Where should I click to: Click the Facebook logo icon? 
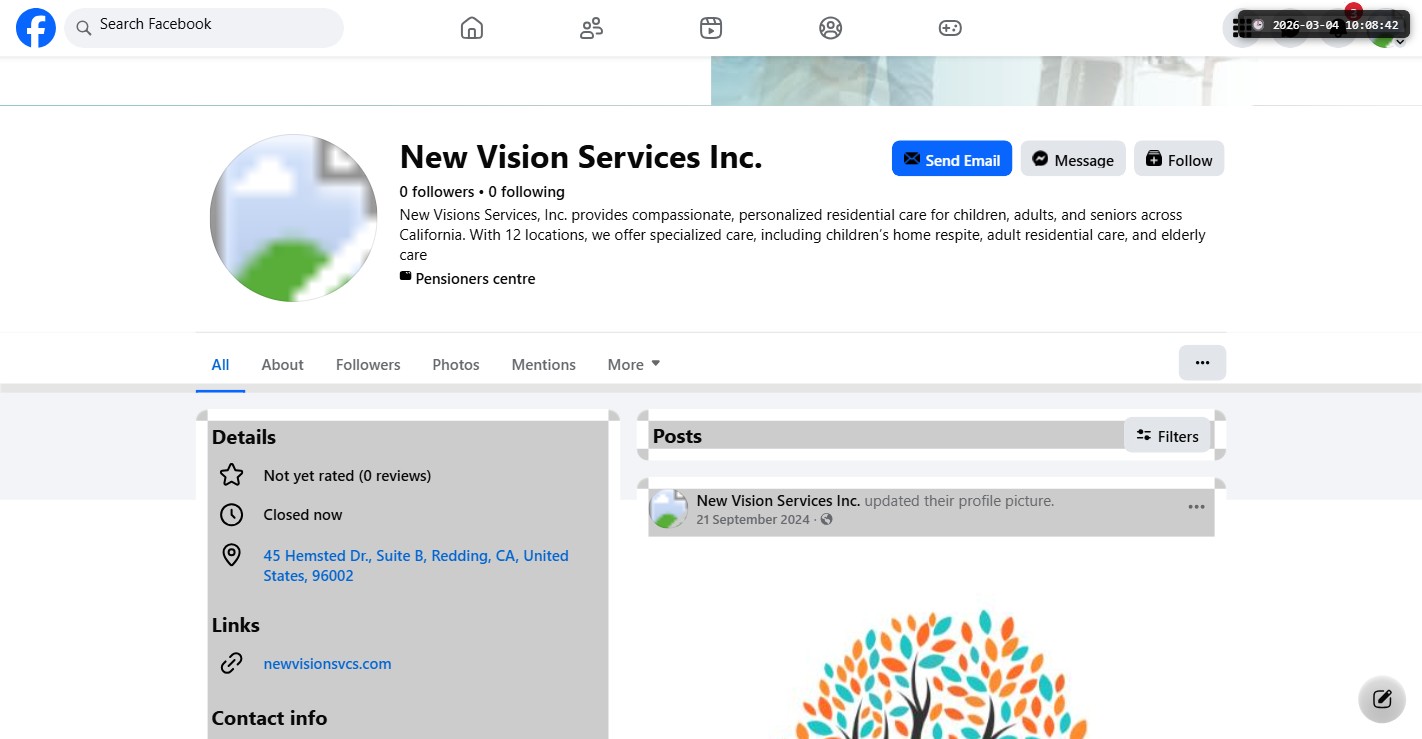36,28
